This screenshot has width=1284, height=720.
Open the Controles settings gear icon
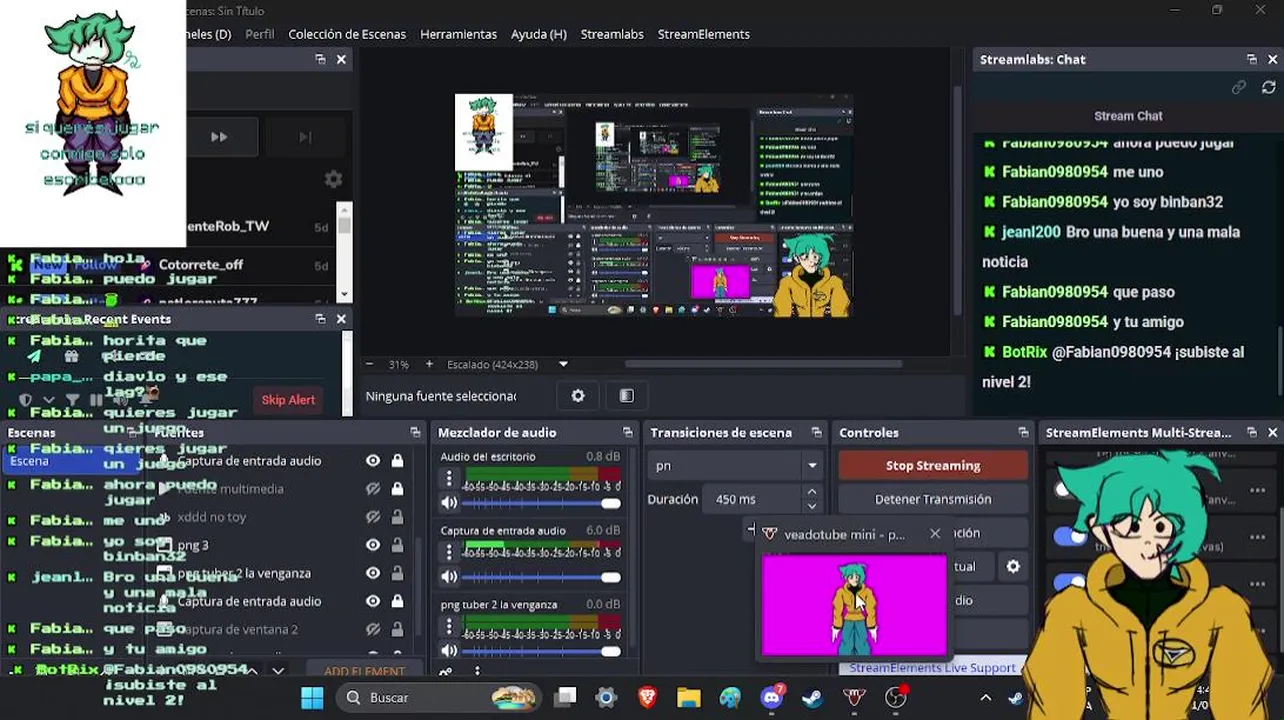[x=1013, y=566]
